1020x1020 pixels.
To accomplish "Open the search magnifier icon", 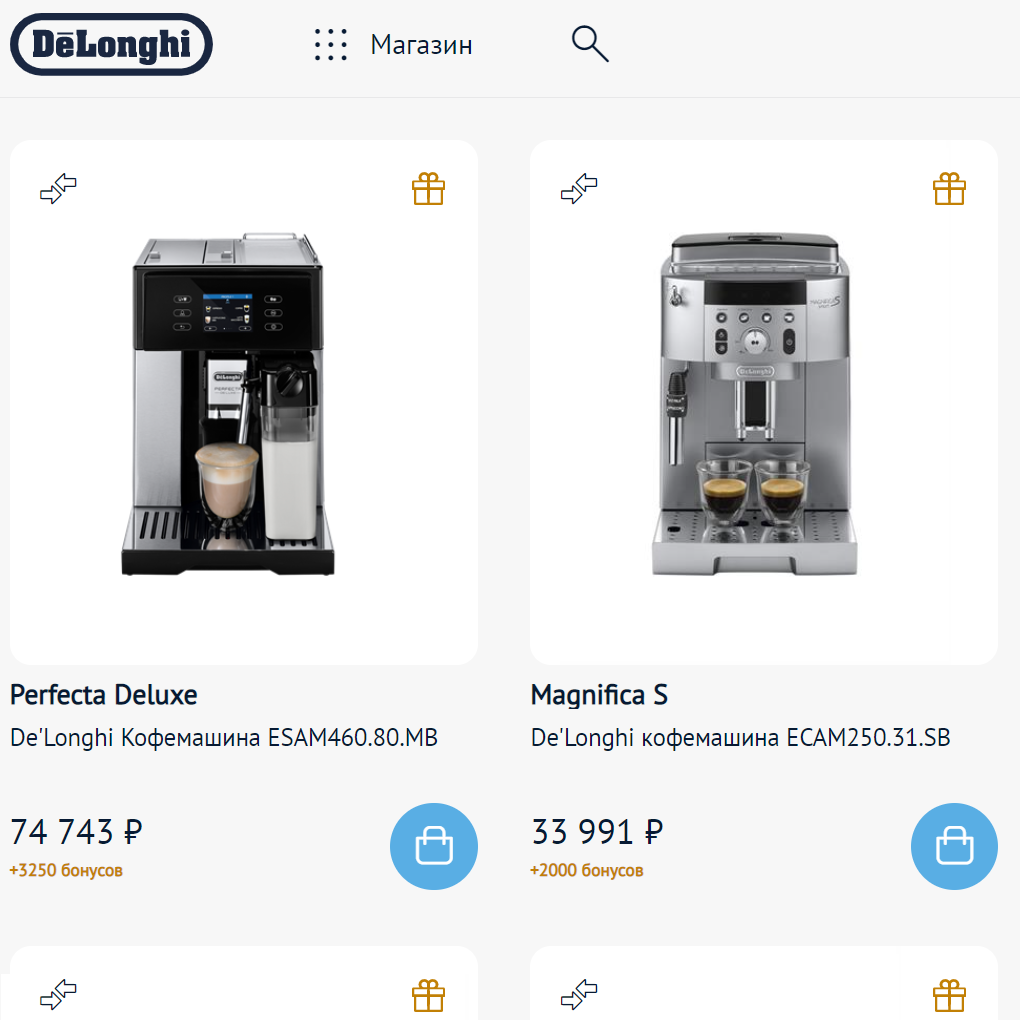I will tap(590, 44).
